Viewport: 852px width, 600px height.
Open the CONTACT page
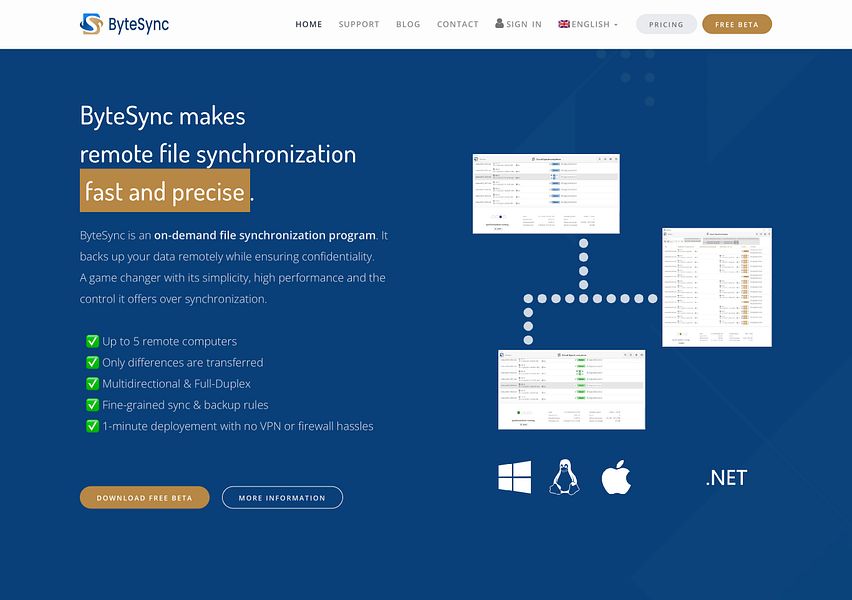(457, 23)
